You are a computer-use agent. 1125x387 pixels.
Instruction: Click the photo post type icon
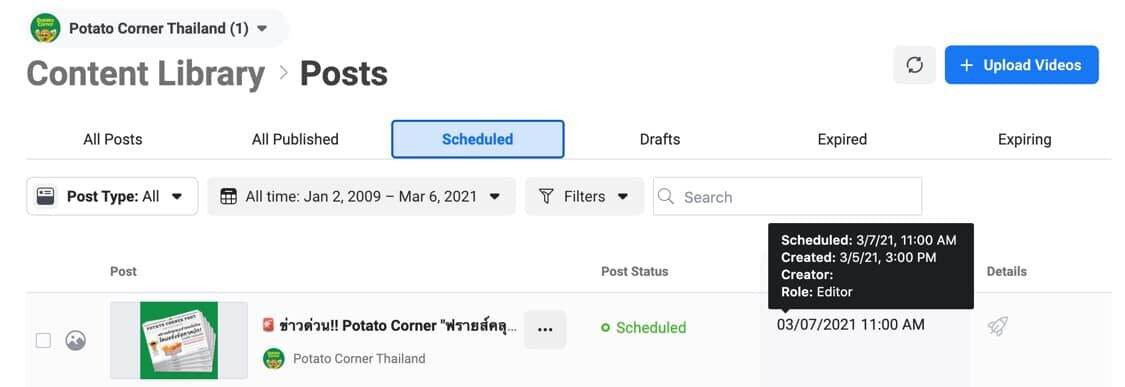[x=75, y=340]
